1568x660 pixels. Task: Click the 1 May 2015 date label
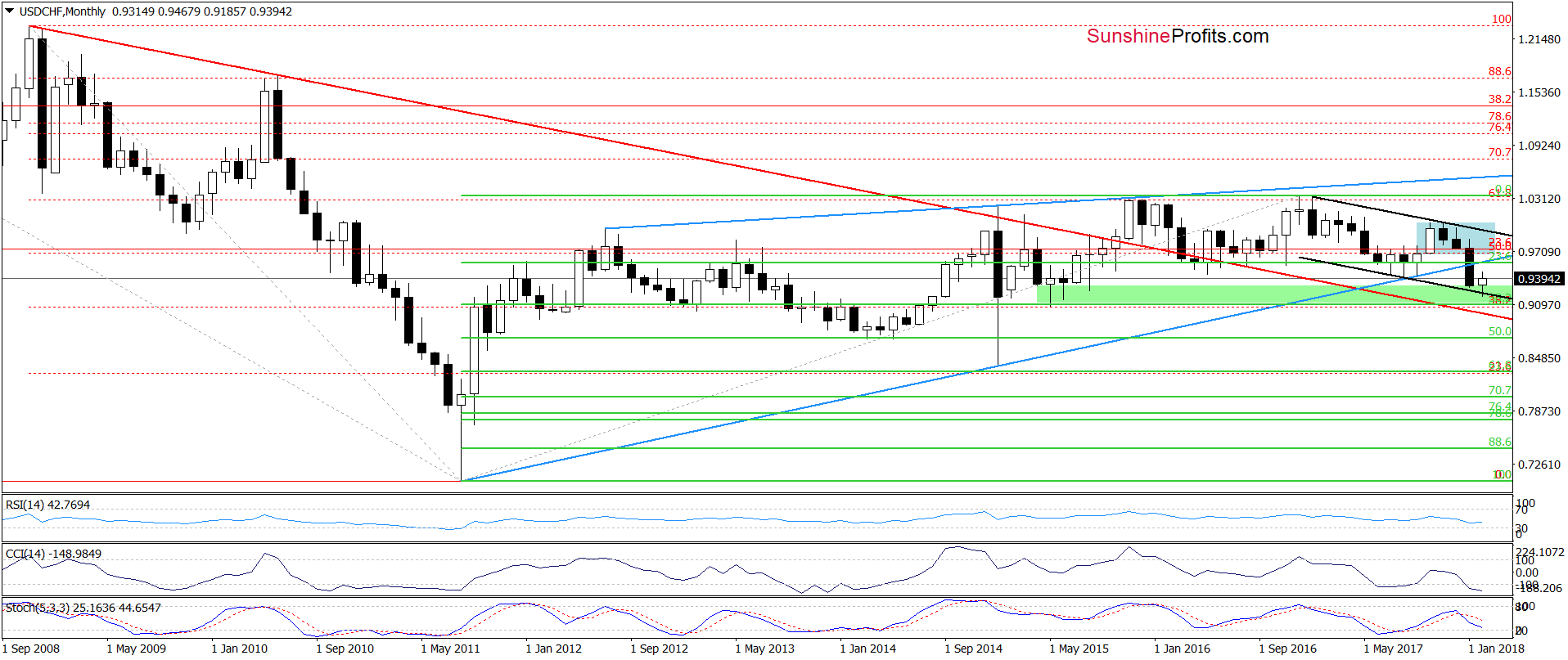[x=1079, y=649]
